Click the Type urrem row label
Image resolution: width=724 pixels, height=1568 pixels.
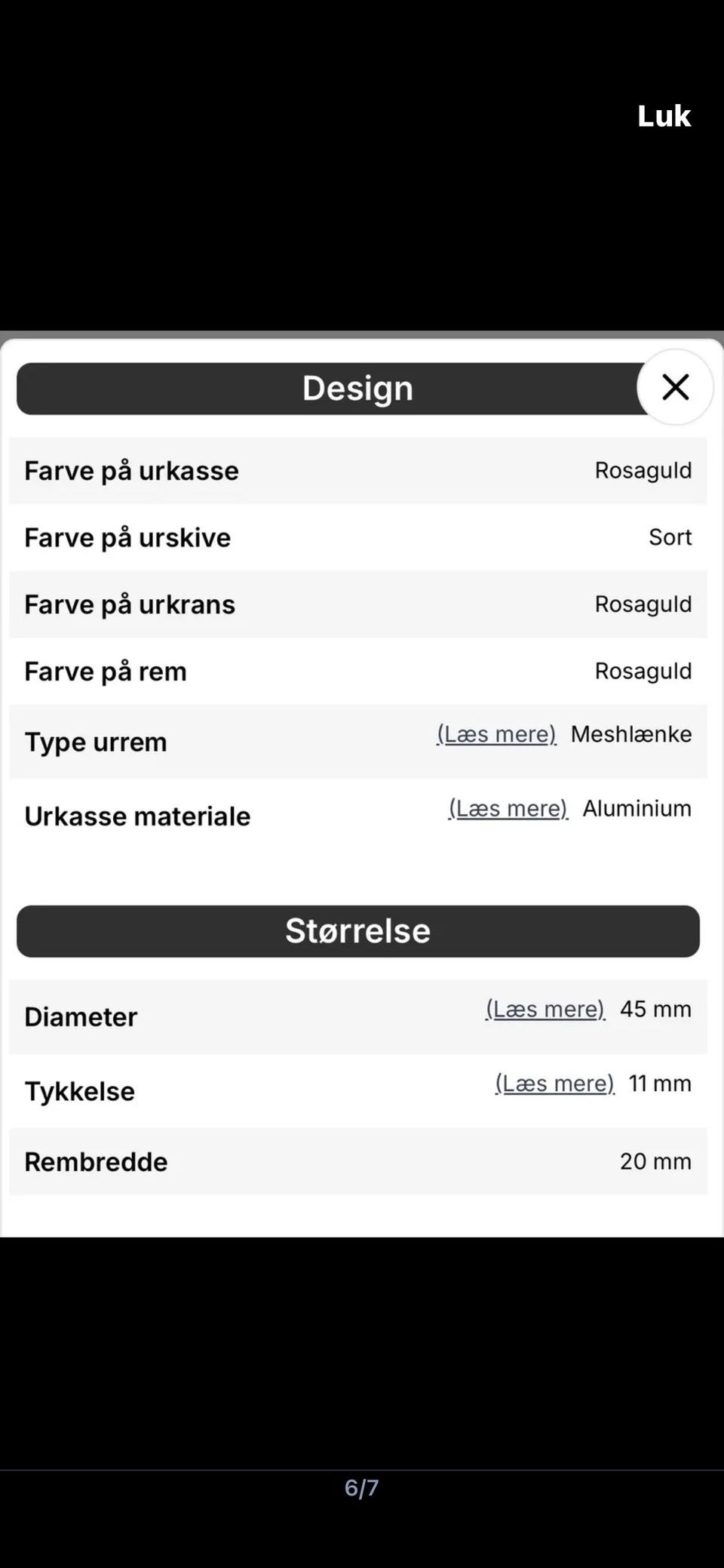tap(96, 742)
